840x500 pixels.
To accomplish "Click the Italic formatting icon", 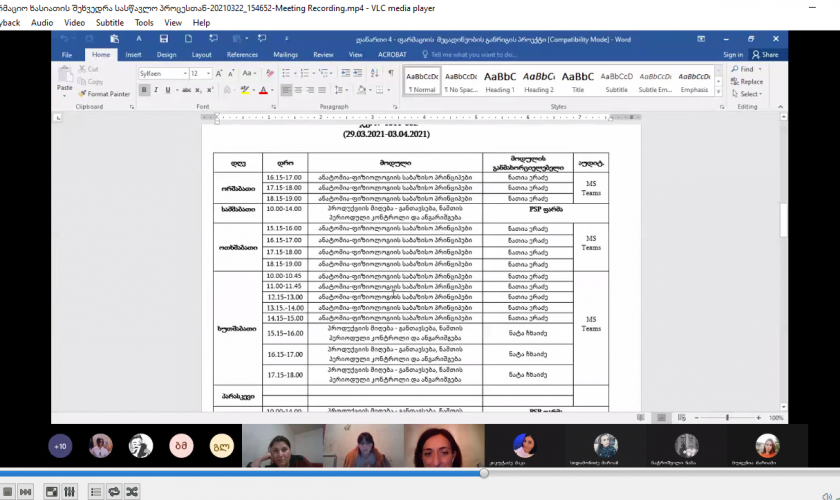I will click(x=156, y=90).
